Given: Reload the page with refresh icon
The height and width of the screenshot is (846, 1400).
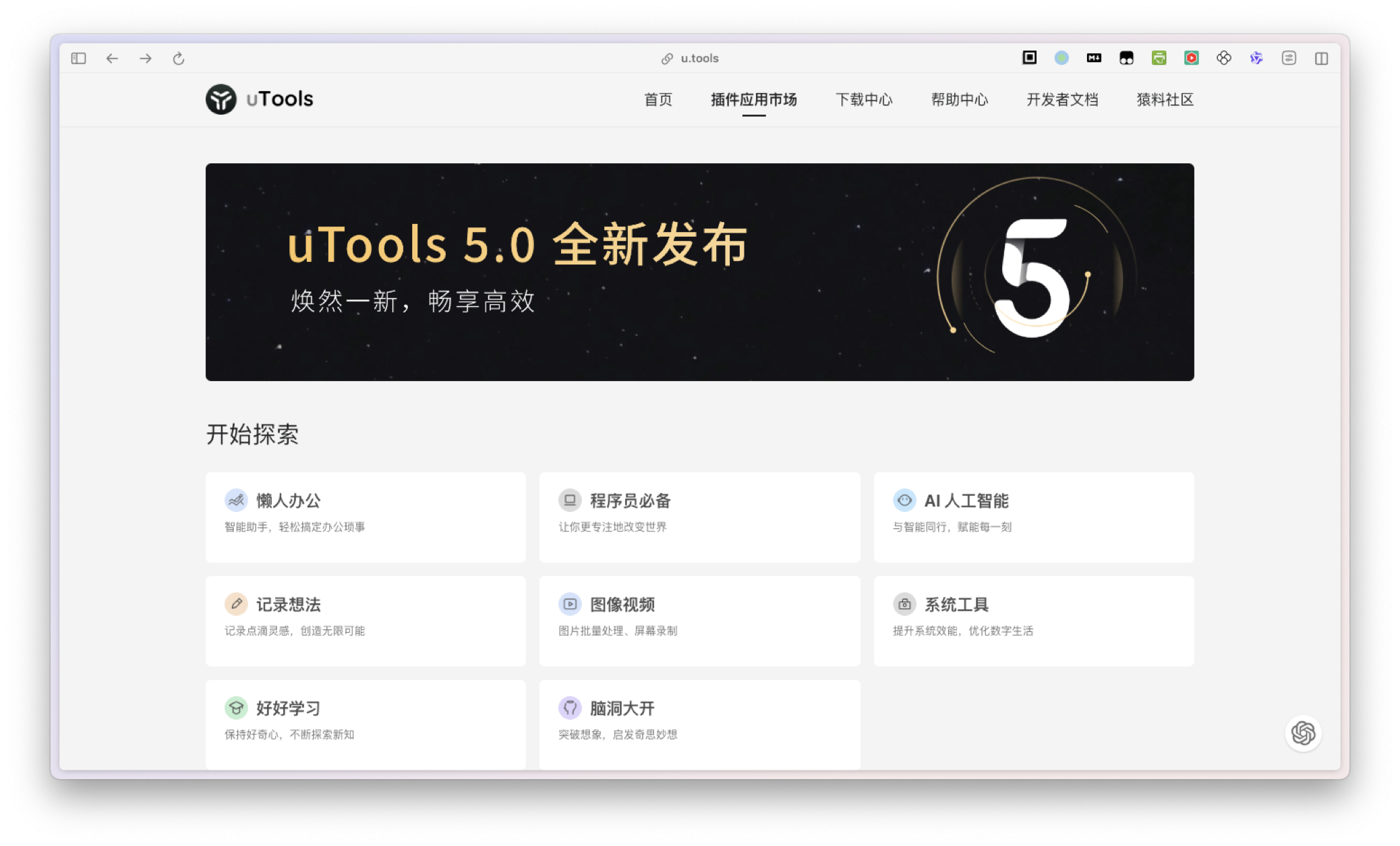Looking at the screenshot, I should 178,59.
